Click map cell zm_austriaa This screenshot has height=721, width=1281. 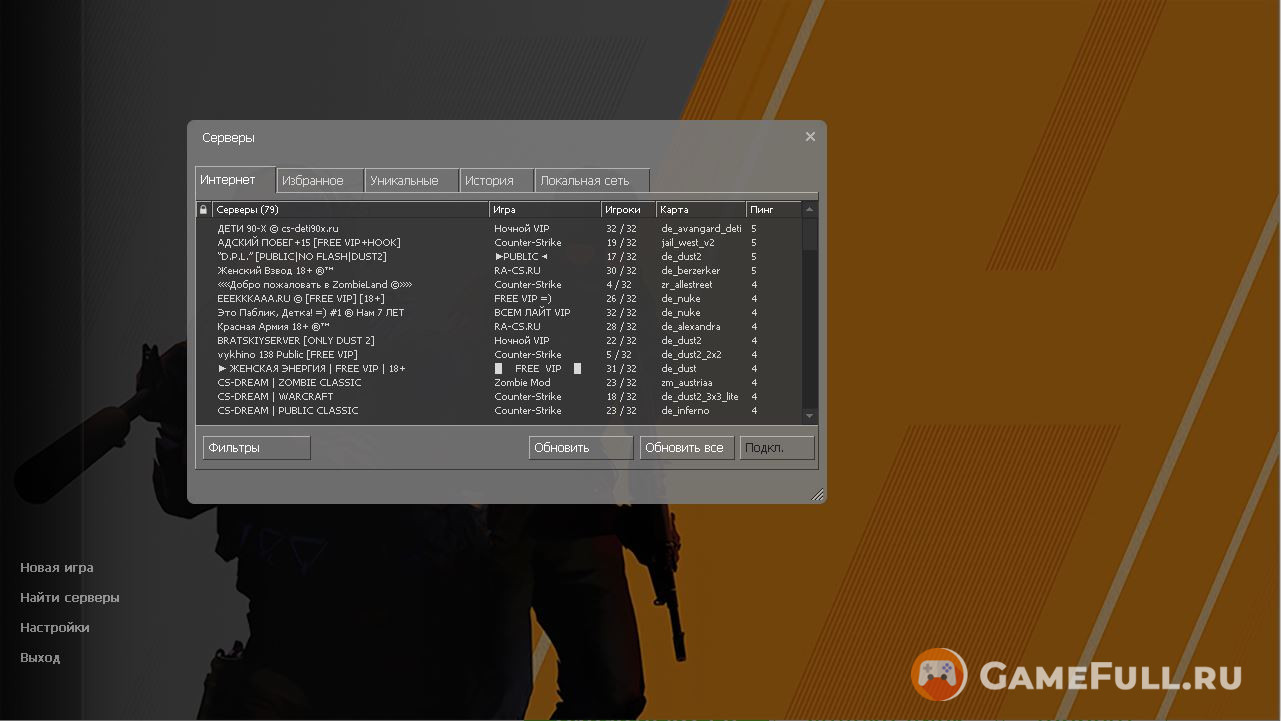coord(687,383)
